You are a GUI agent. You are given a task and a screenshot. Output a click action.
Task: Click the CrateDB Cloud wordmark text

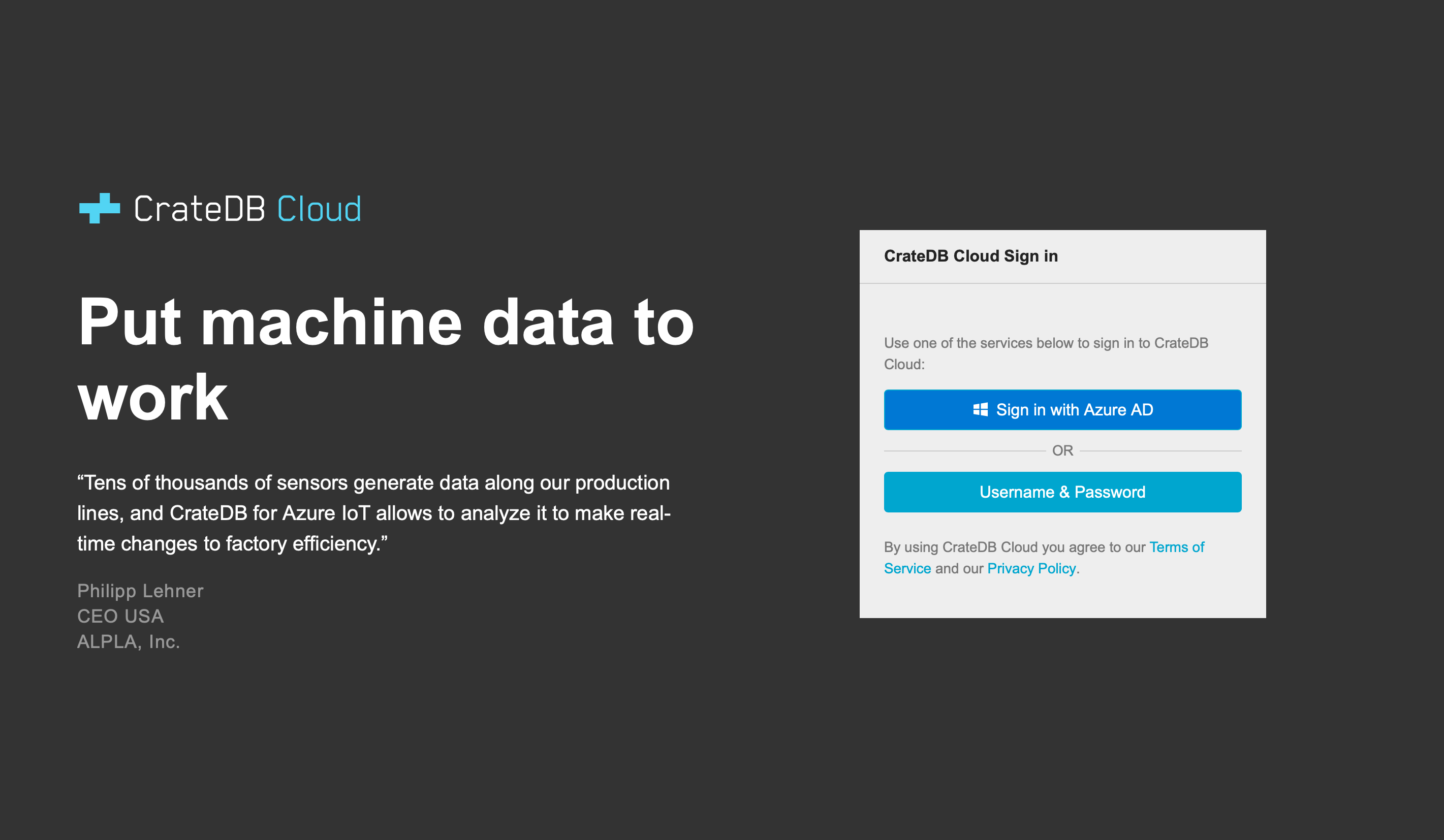(247, 208)
